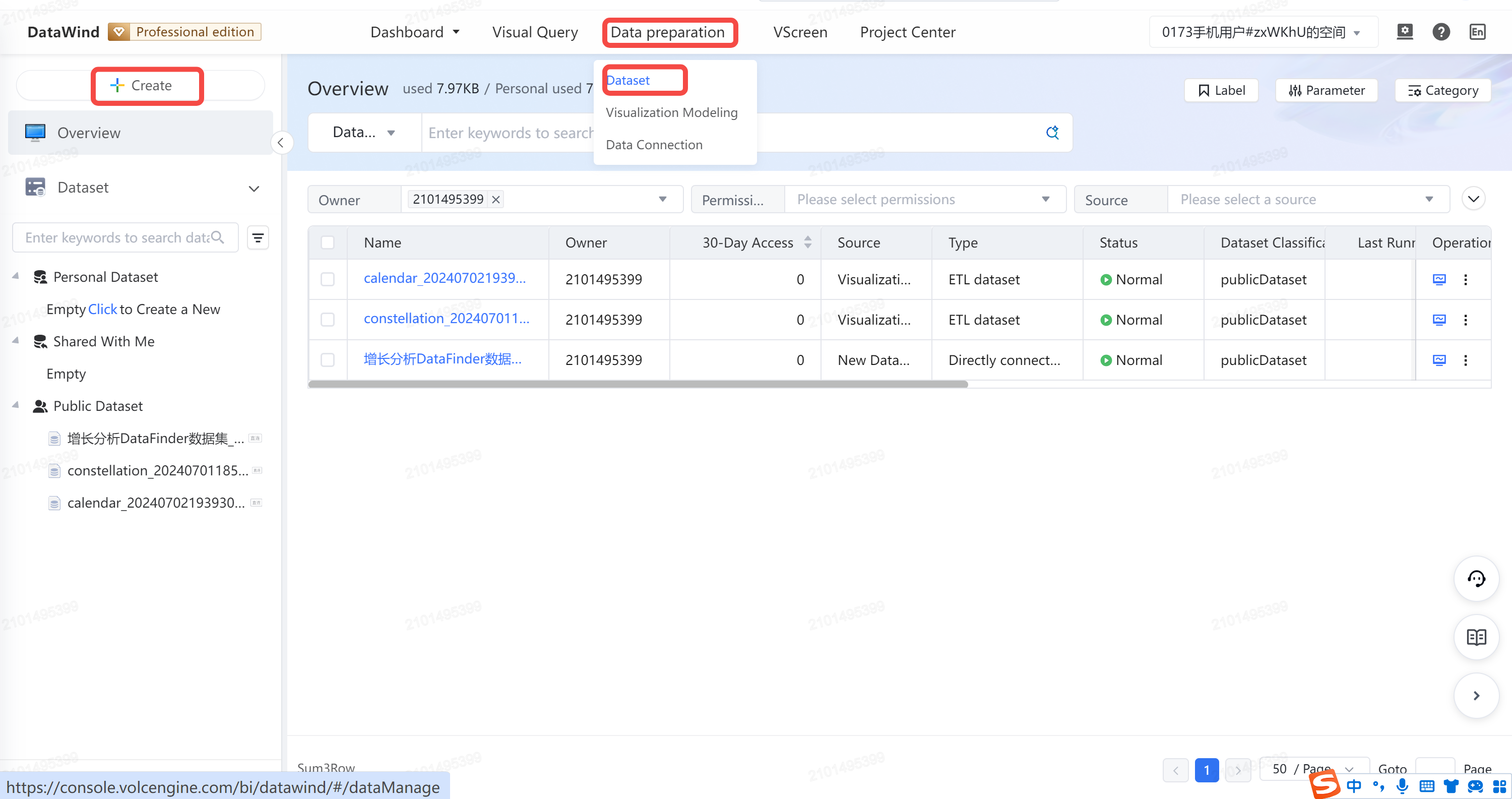Click the Parameter button

click(x=1327, y=90)
